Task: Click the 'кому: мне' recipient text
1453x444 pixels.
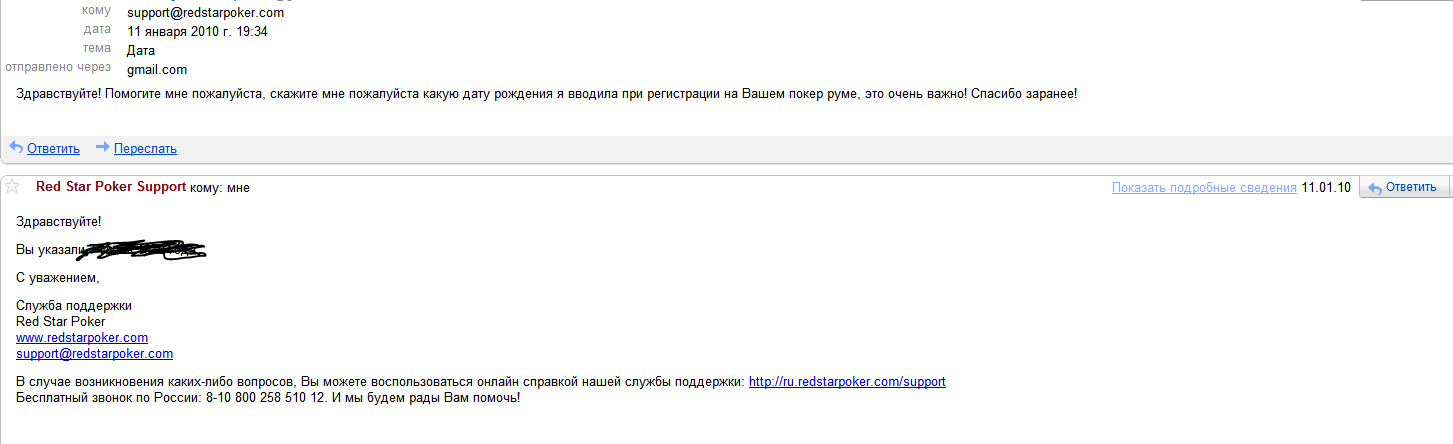Action: (x=220, y=188)
